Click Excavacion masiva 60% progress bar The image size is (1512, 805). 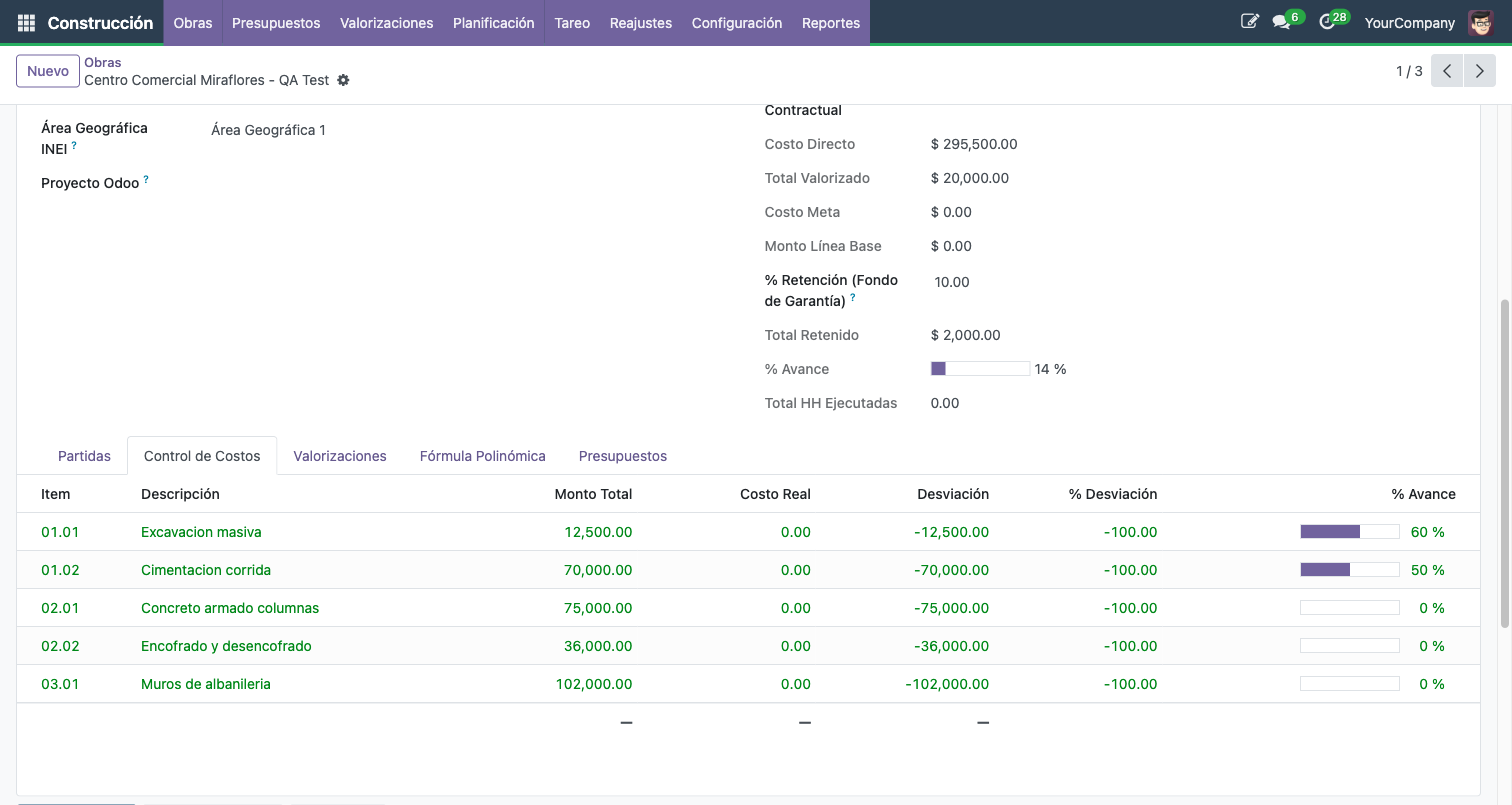pyautogui.click(x=1349, y=532)
